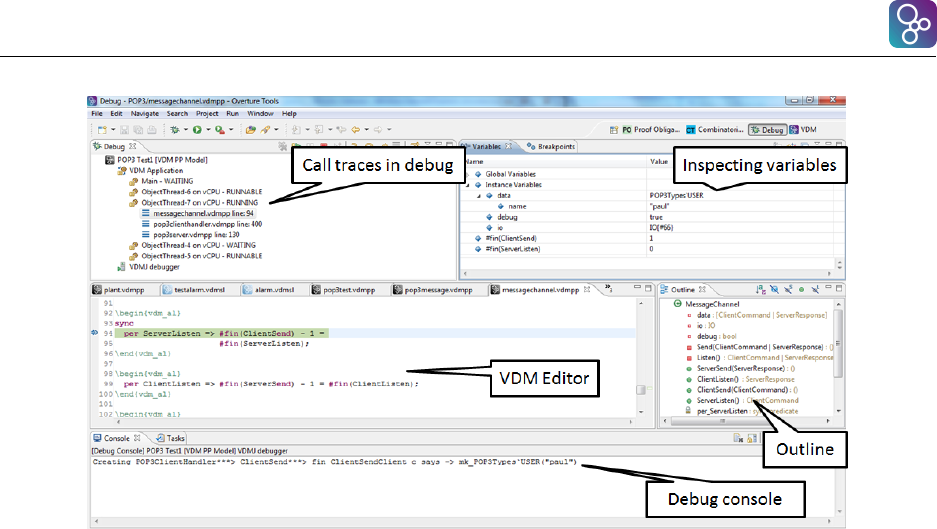Open the Run launch dropdown arrow
This screenshot has width=937, height=529.
tap(208, 130)
